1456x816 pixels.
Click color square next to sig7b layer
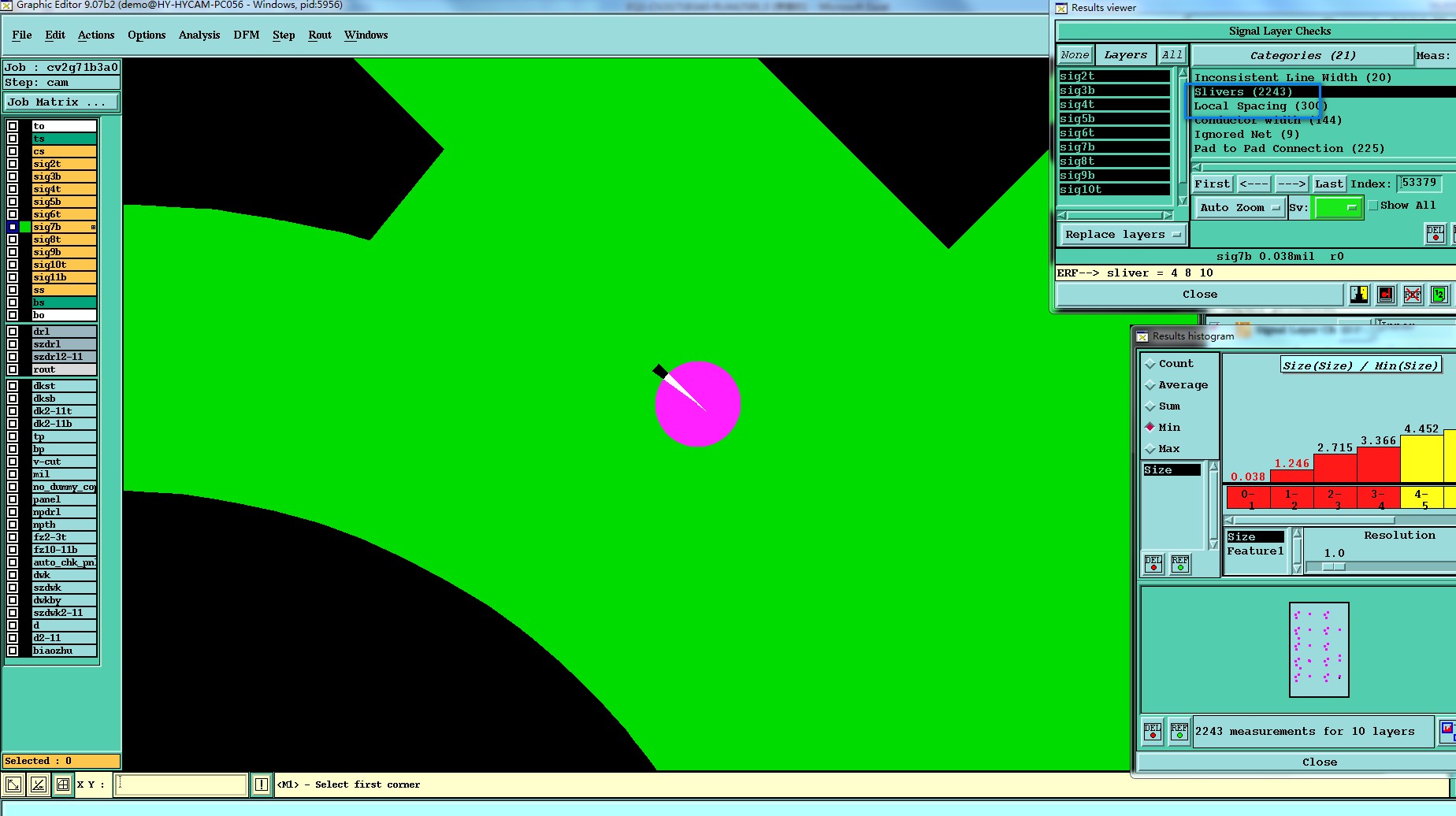(x=25, y=227)
